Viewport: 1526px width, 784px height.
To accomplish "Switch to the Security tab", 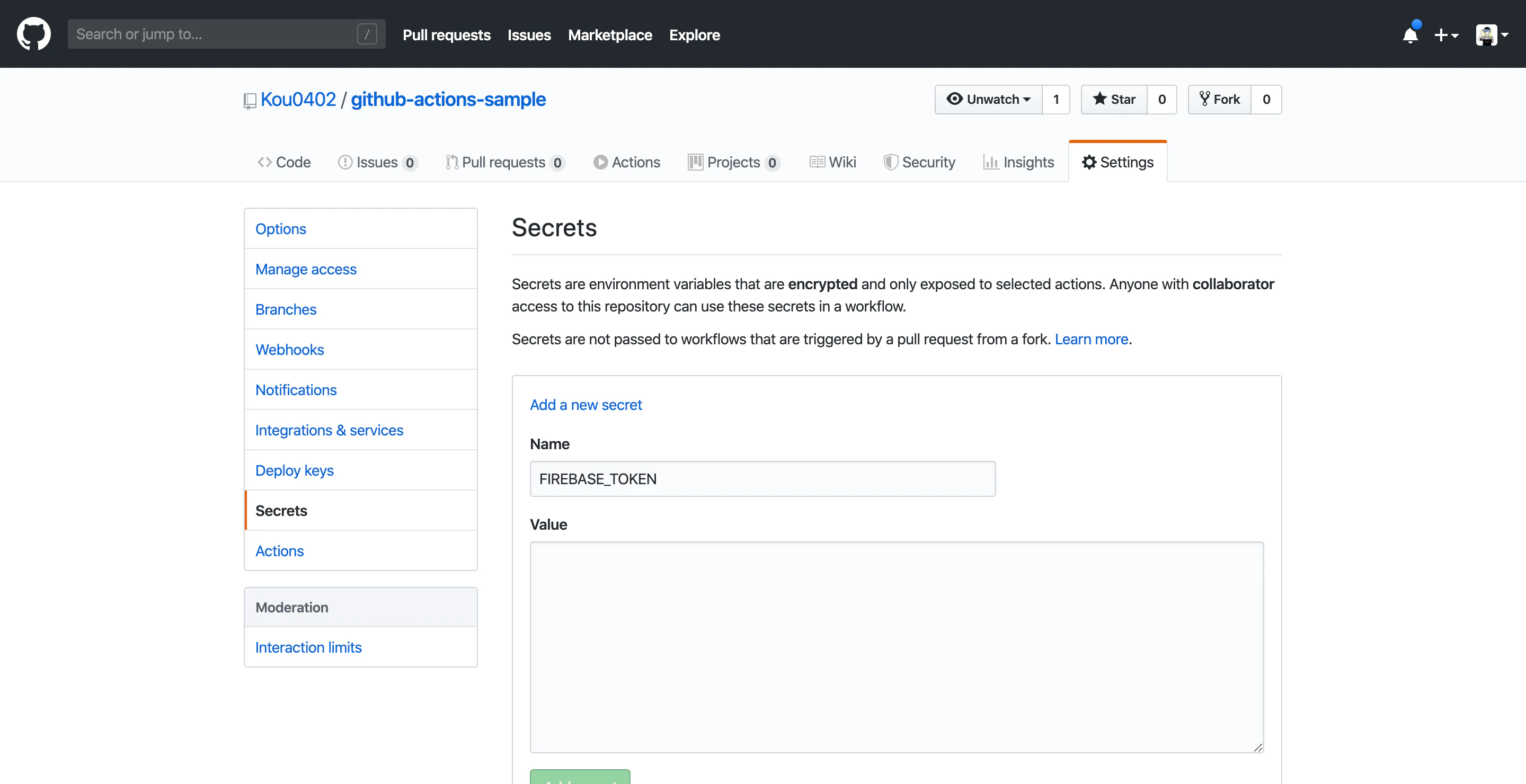I will 919,162.
